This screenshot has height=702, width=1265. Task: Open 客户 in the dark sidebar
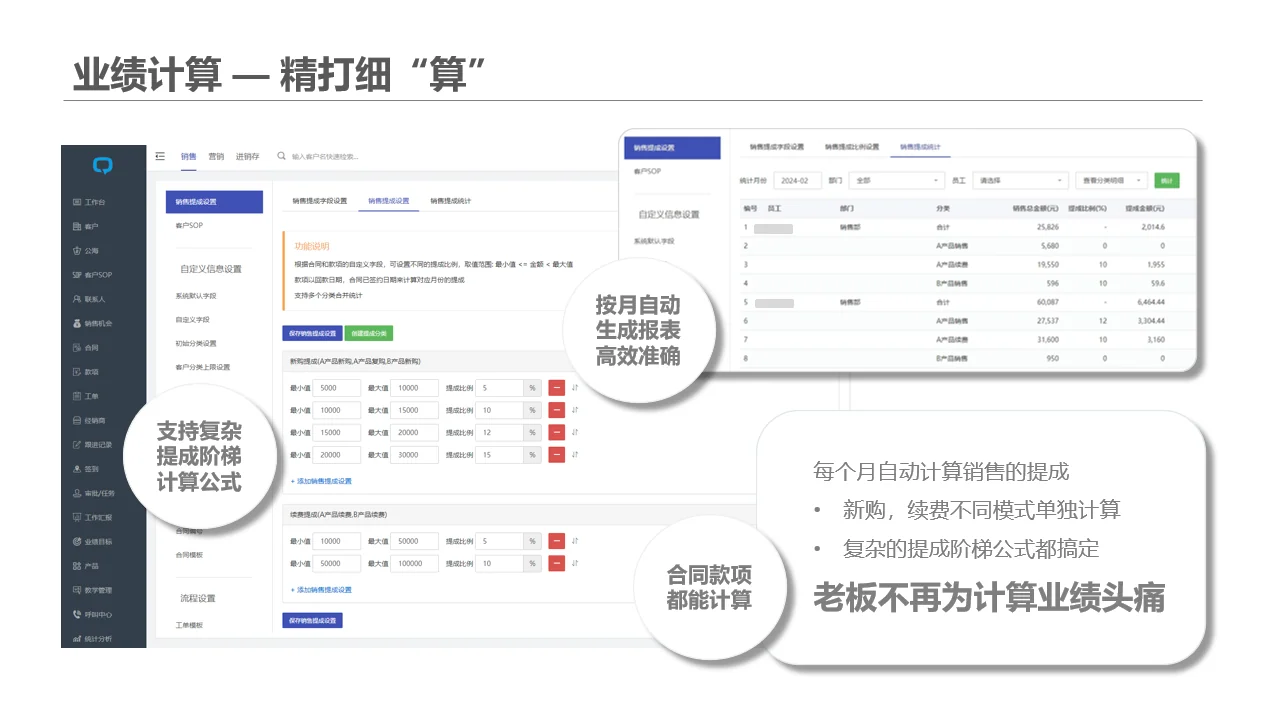[85, 227]
